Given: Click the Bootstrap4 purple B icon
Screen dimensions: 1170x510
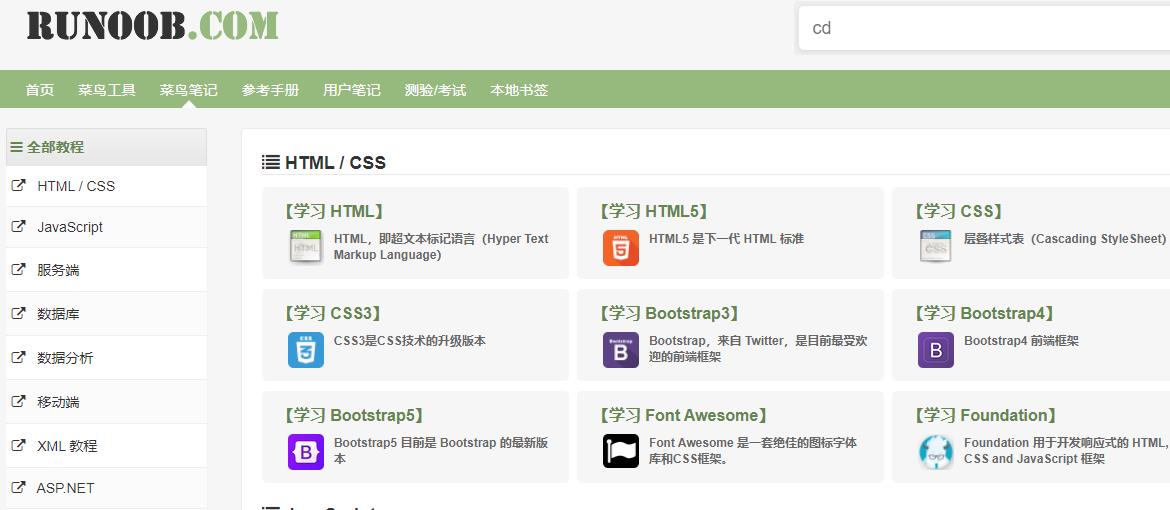Looking at the screenshot, I should tap(936, 349).
